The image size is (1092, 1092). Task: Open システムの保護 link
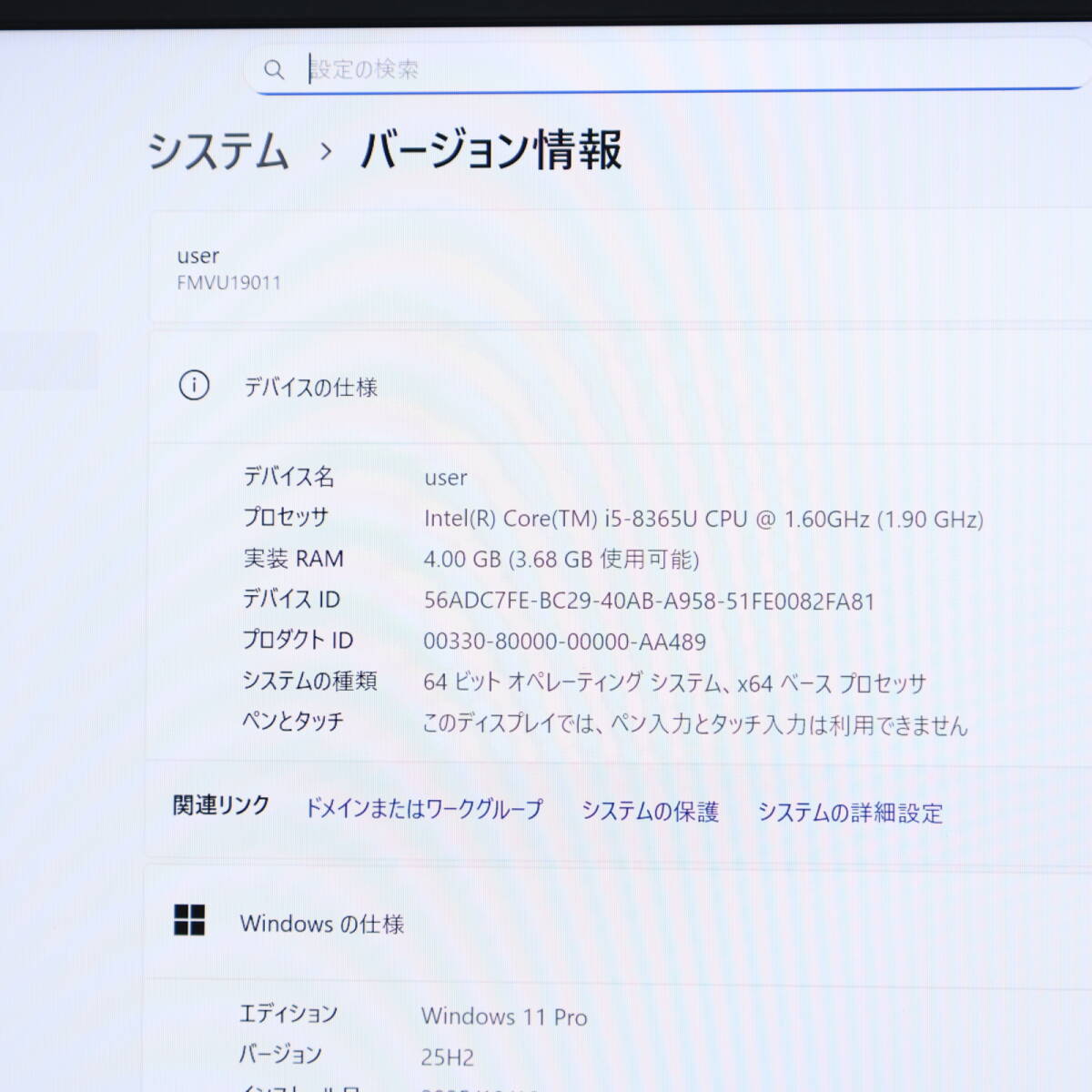(x=650, y=811)
